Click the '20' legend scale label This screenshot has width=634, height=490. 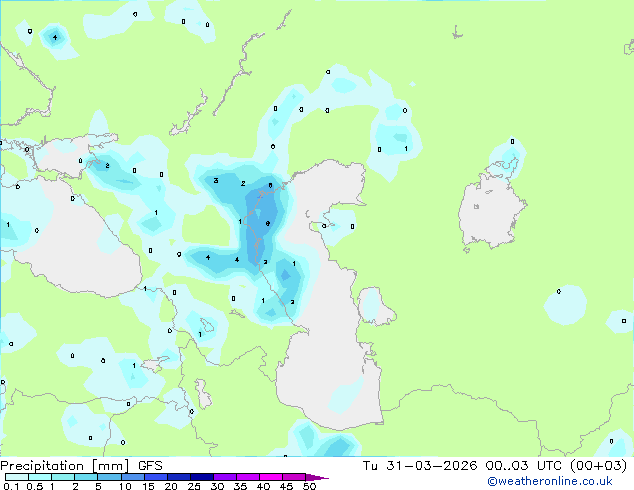coord(171,486)
